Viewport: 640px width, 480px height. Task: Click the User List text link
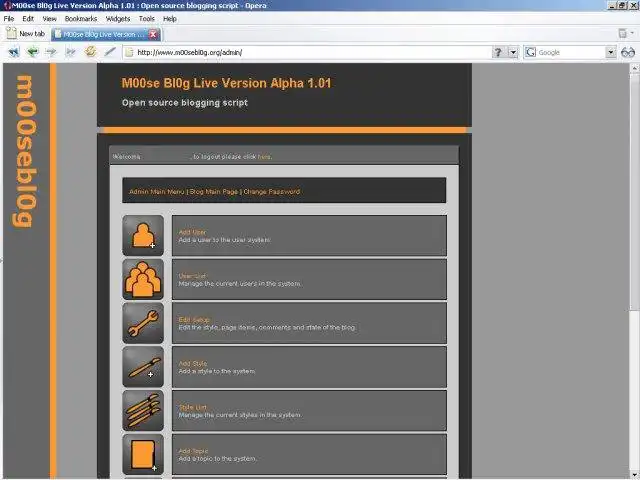[192, 276]
